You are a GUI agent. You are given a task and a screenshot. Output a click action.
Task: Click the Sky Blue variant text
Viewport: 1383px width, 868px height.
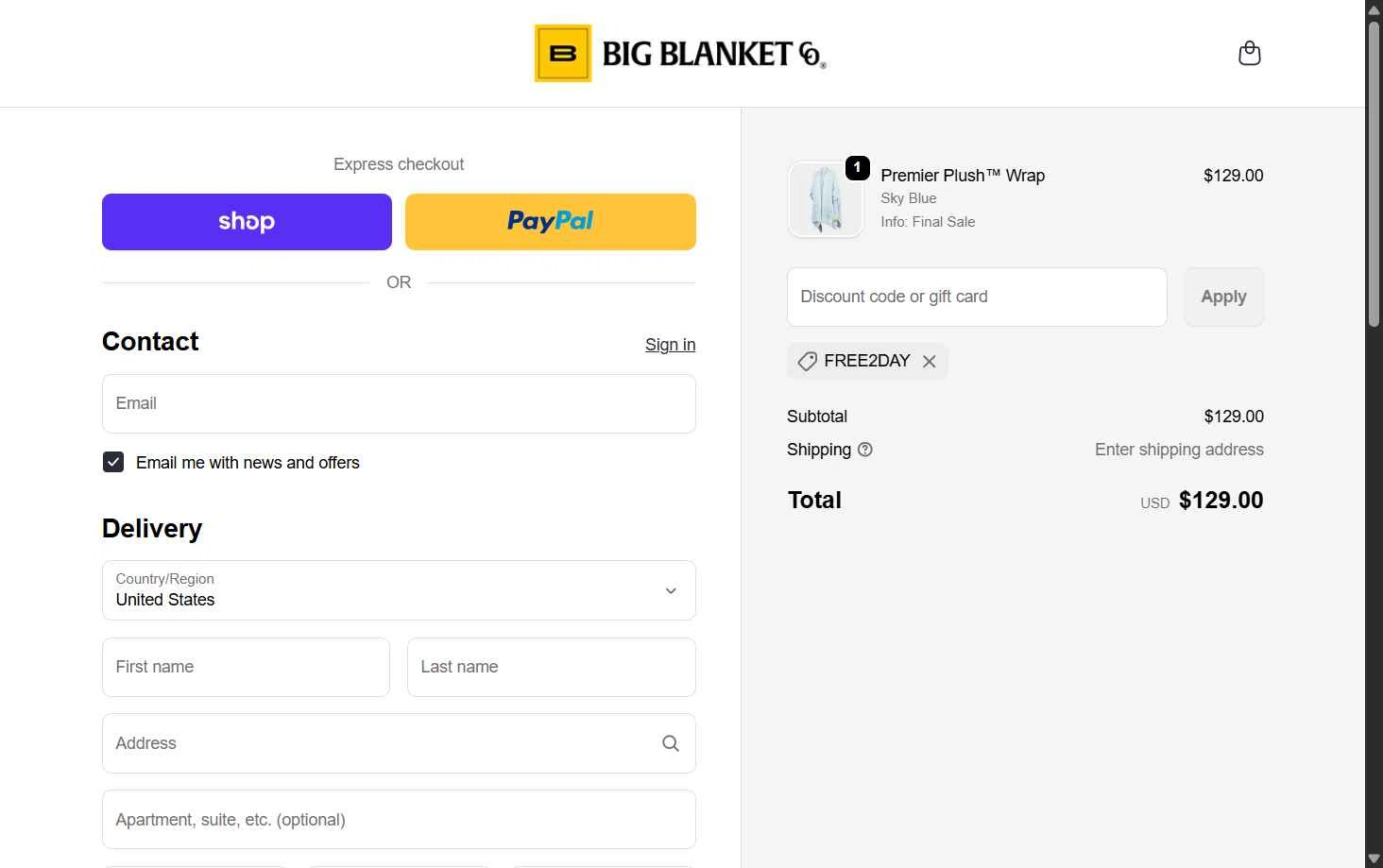click(909, 198)
